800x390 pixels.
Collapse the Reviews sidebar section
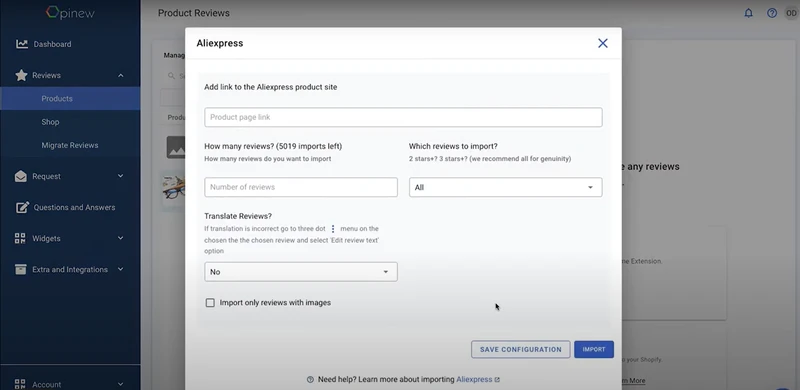click(x=120, y=76)
